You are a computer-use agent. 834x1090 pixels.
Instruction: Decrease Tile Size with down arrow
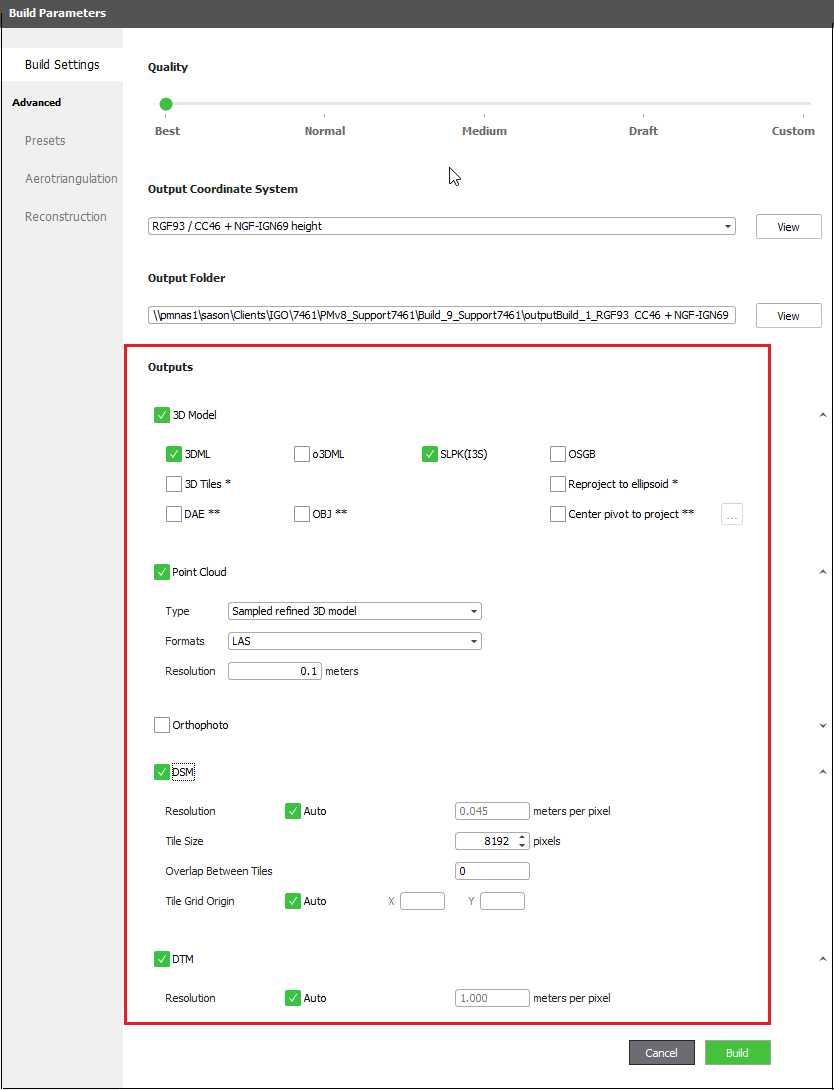tap(523, 845)
